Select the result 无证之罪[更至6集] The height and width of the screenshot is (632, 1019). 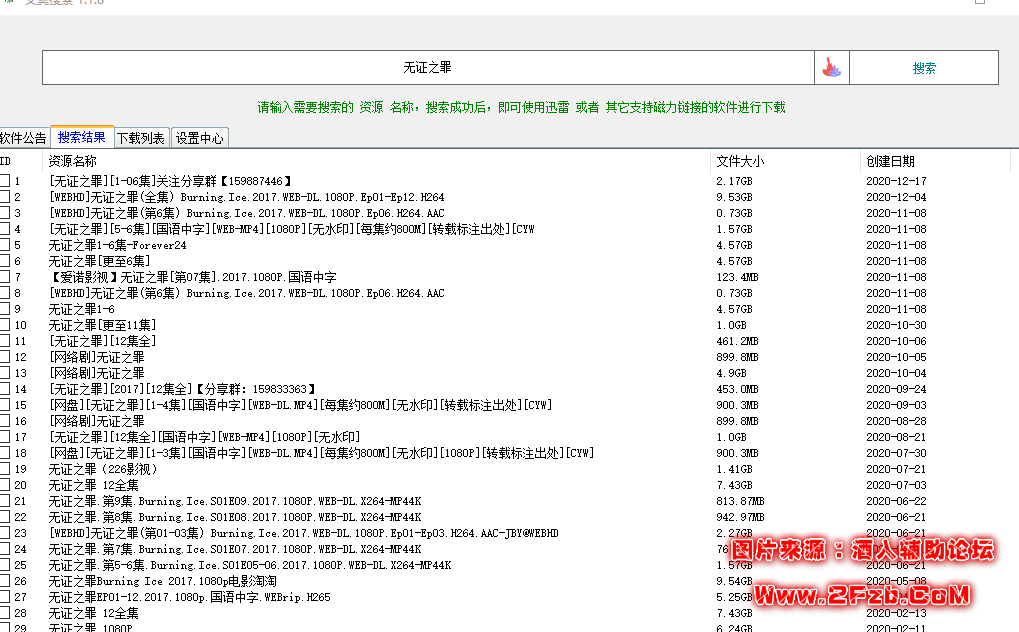[99, 261]
